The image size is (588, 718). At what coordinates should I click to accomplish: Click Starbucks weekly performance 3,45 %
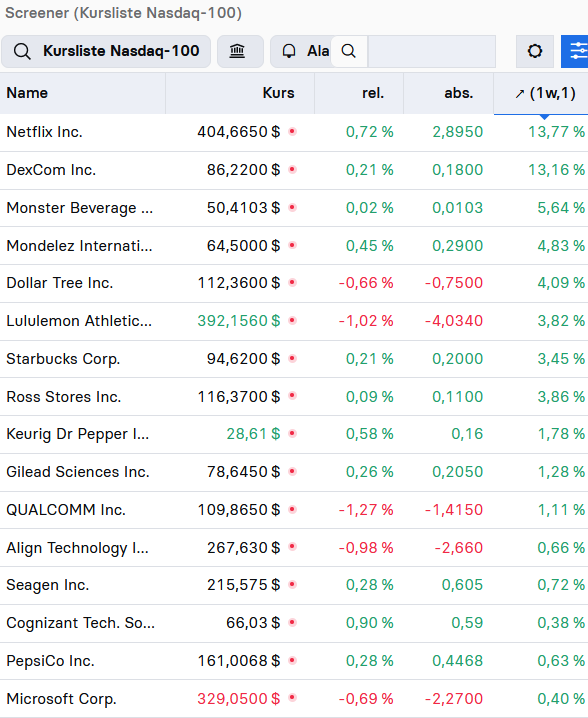tap(561, 359)
